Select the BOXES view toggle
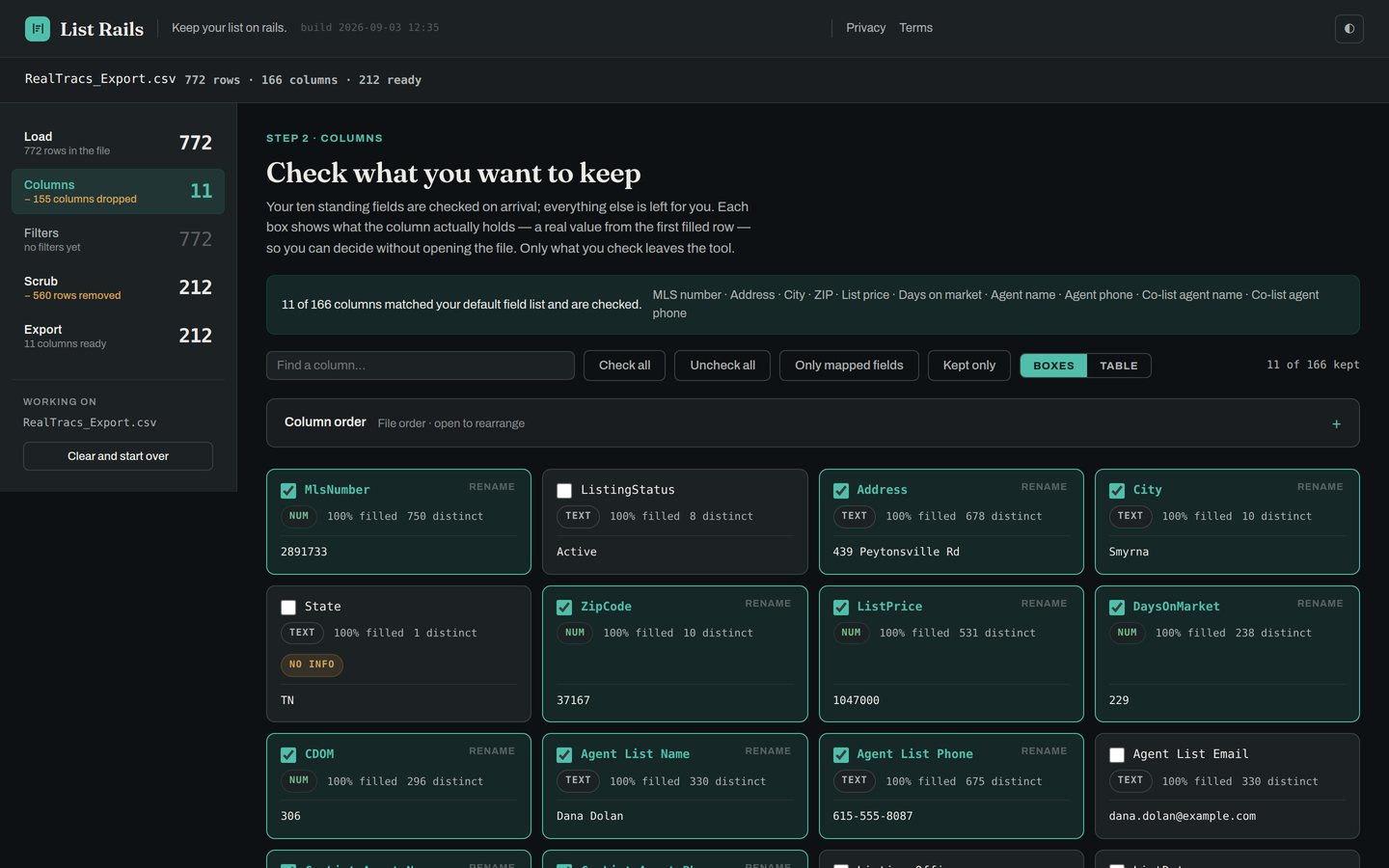1389x868 pixels. click(1053, 366)
